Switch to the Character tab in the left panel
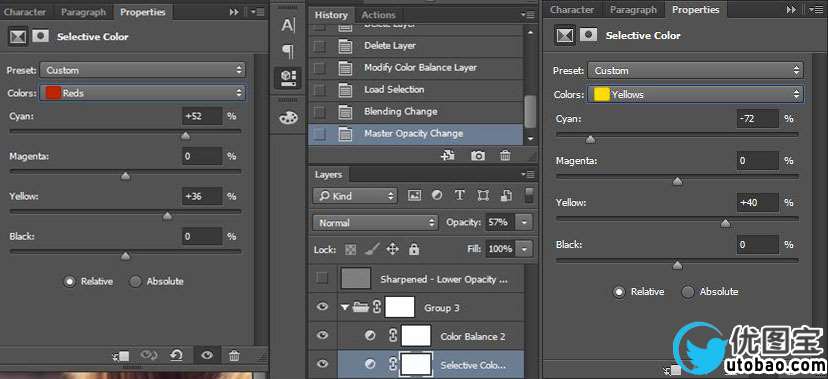 pyautogui.click(x=25, y=12)
